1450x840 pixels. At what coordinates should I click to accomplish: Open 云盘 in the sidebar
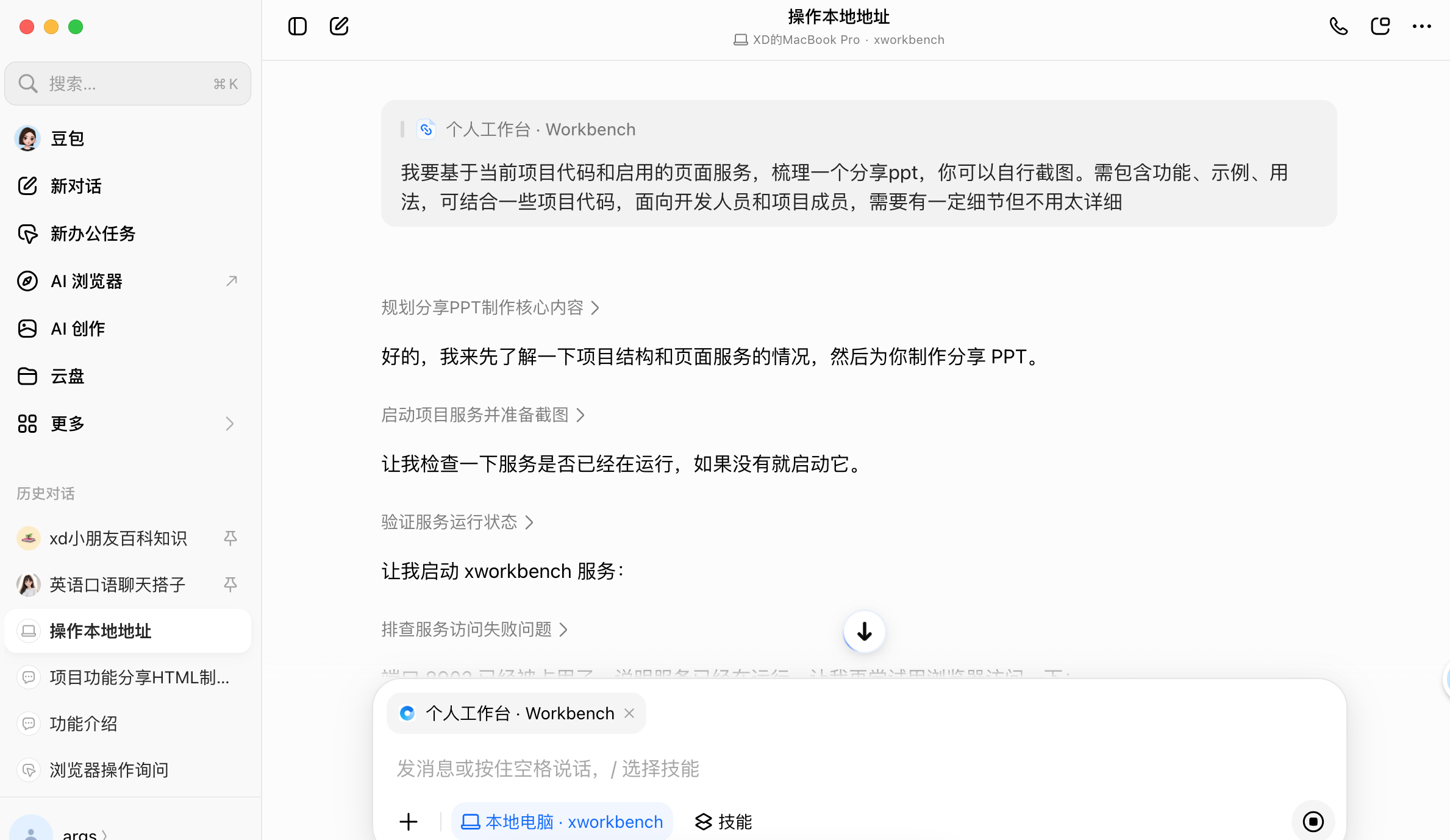coord(127,376)
